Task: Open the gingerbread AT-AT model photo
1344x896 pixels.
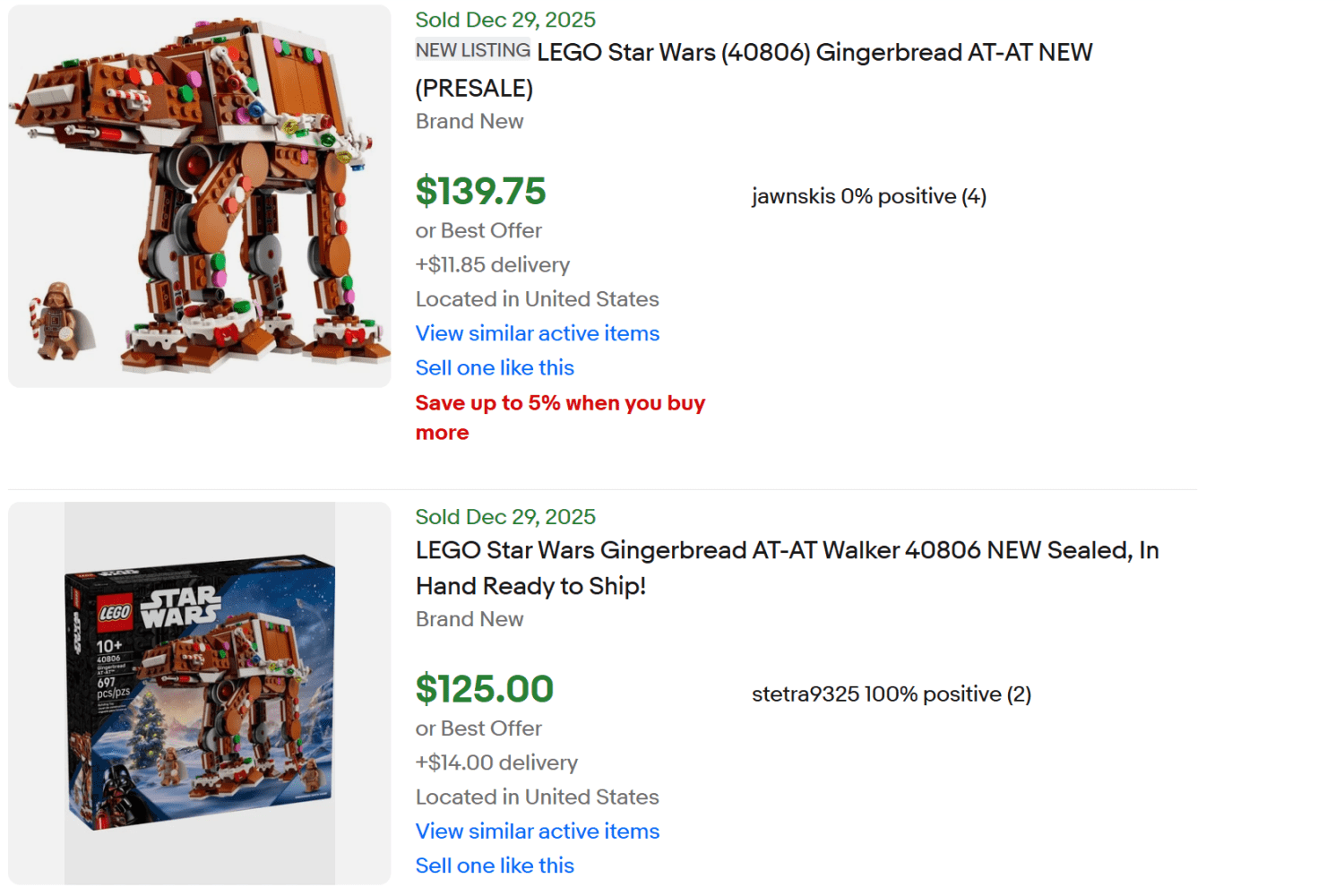Action: pos(199,195)
